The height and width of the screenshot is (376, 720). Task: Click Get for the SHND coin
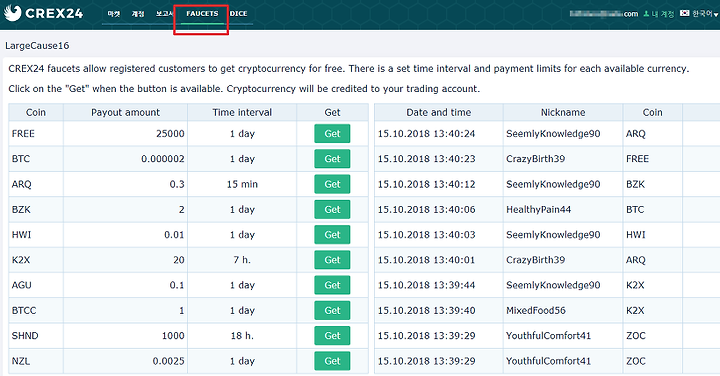(x=332, y=336)
